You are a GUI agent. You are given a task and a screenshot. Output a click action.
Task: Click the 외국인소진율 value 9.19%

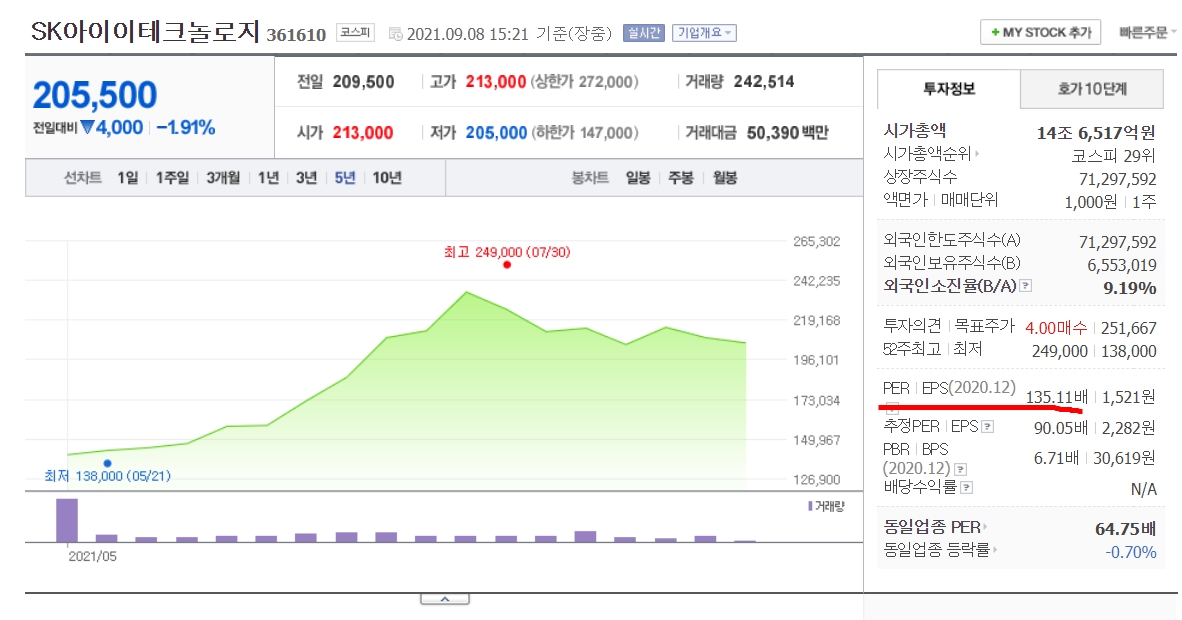pyautogui.click(x=1129, y=288)
